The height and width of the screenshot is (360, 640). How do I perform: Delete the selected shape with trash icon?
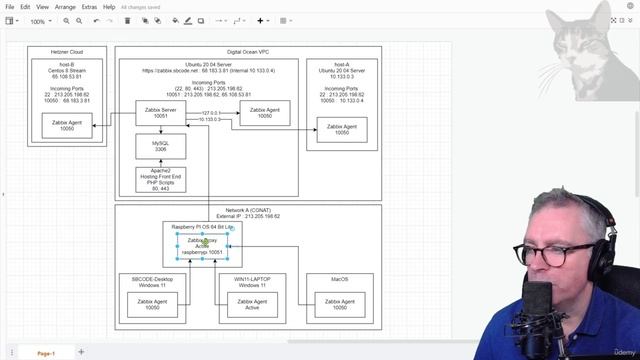127,21
